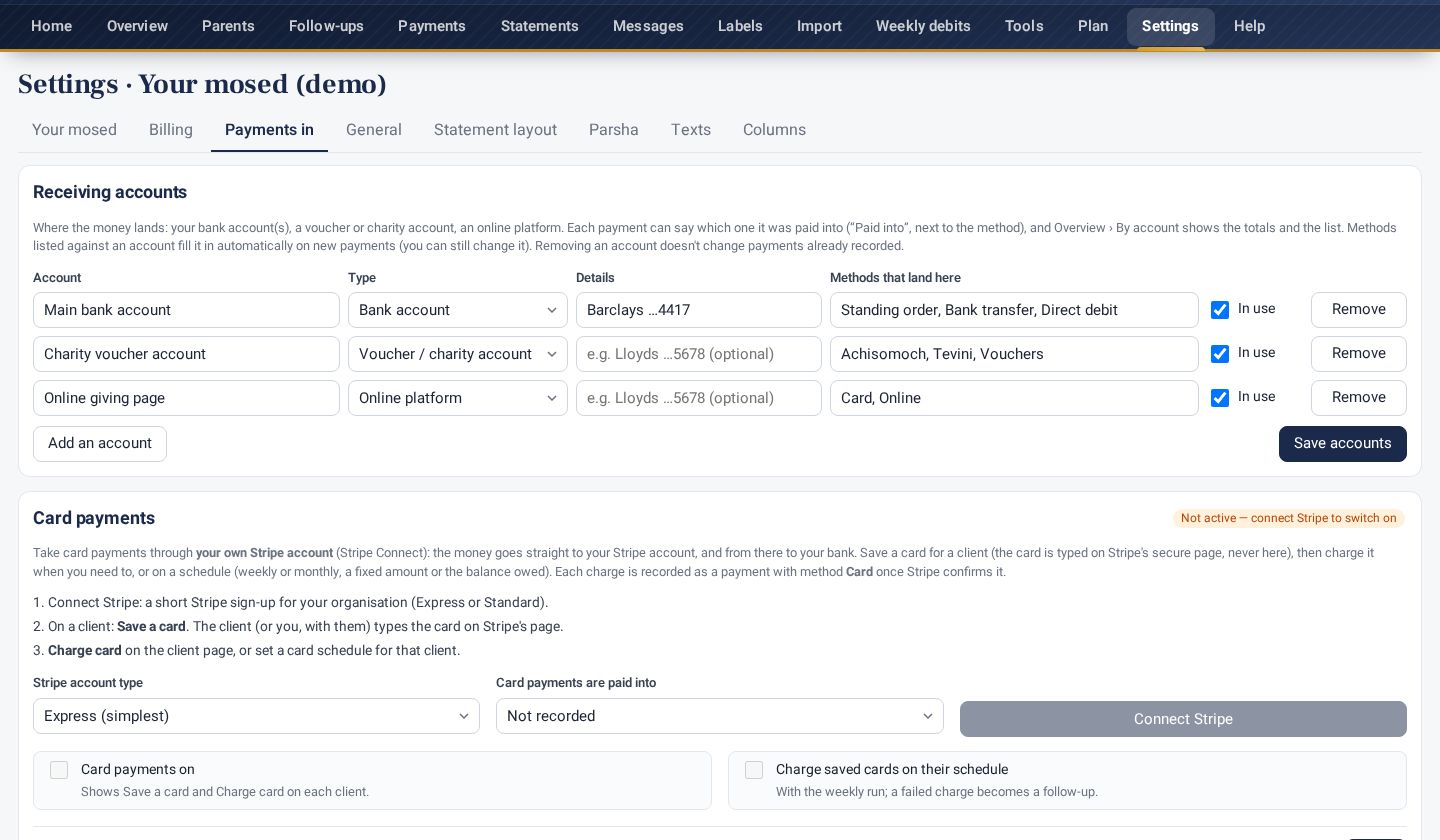Open Messages in the top navigation
Image resolution: width=1440 pixels, height=840 pixels.
click(648, 26)
